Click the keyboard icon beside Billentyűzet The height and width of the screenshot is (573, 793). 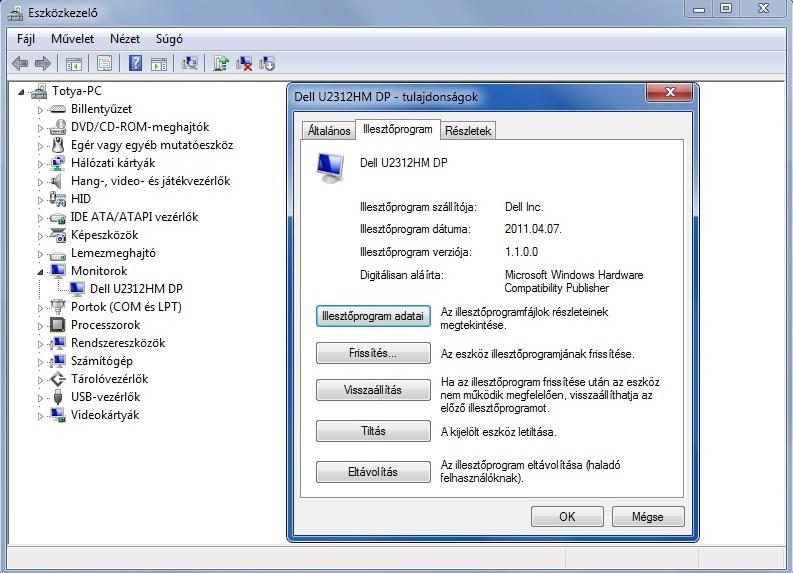pyautogui.click(x=58, y=109)
